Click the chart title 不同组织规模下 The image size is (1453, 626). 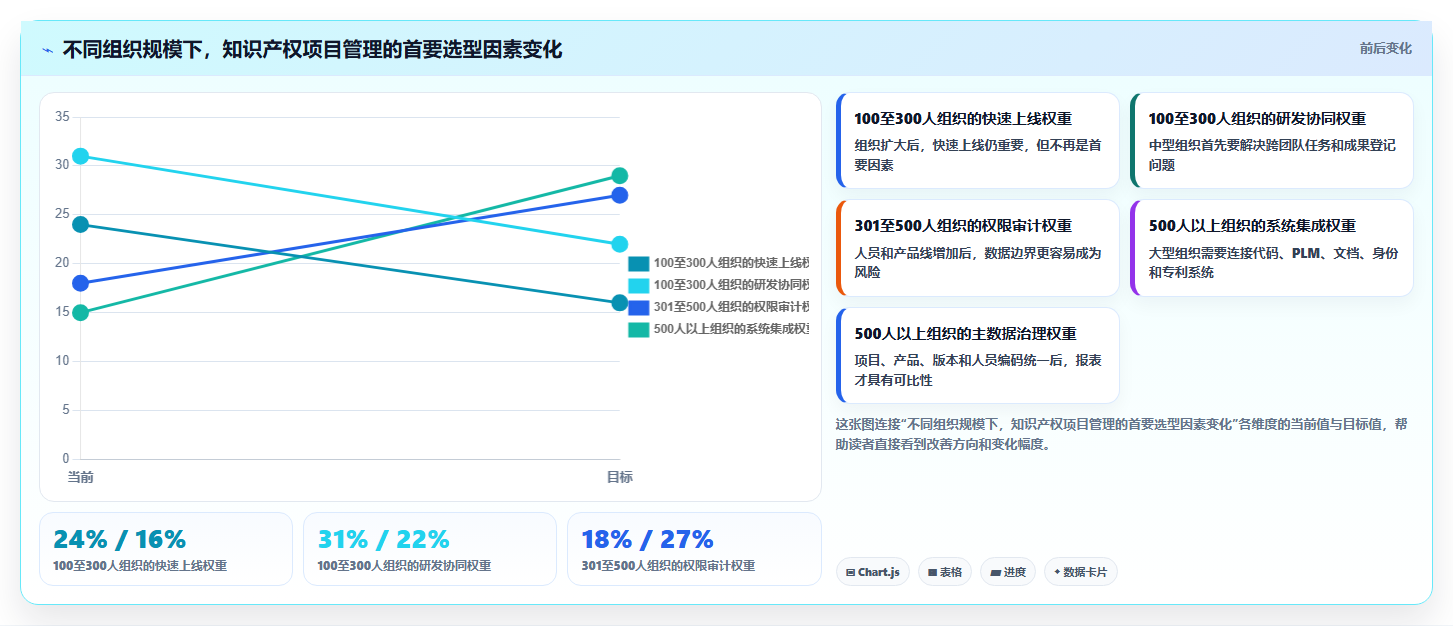(x=312, y=49)
